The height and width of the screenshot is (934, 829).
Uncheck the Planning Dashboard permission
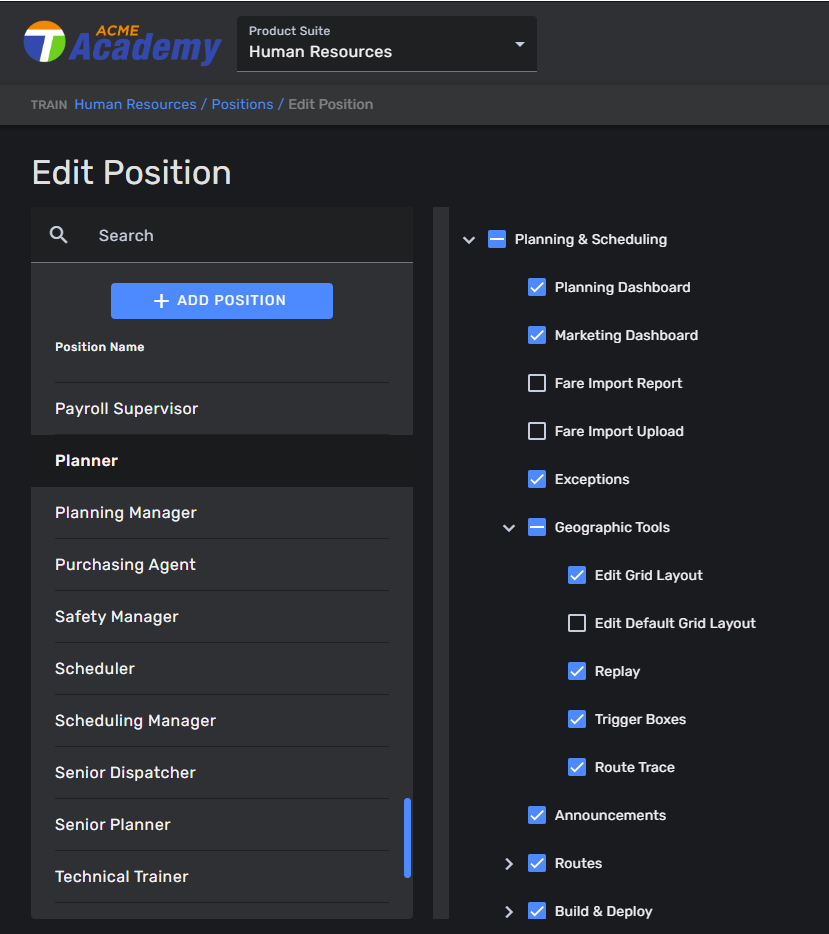click(537, 287)
